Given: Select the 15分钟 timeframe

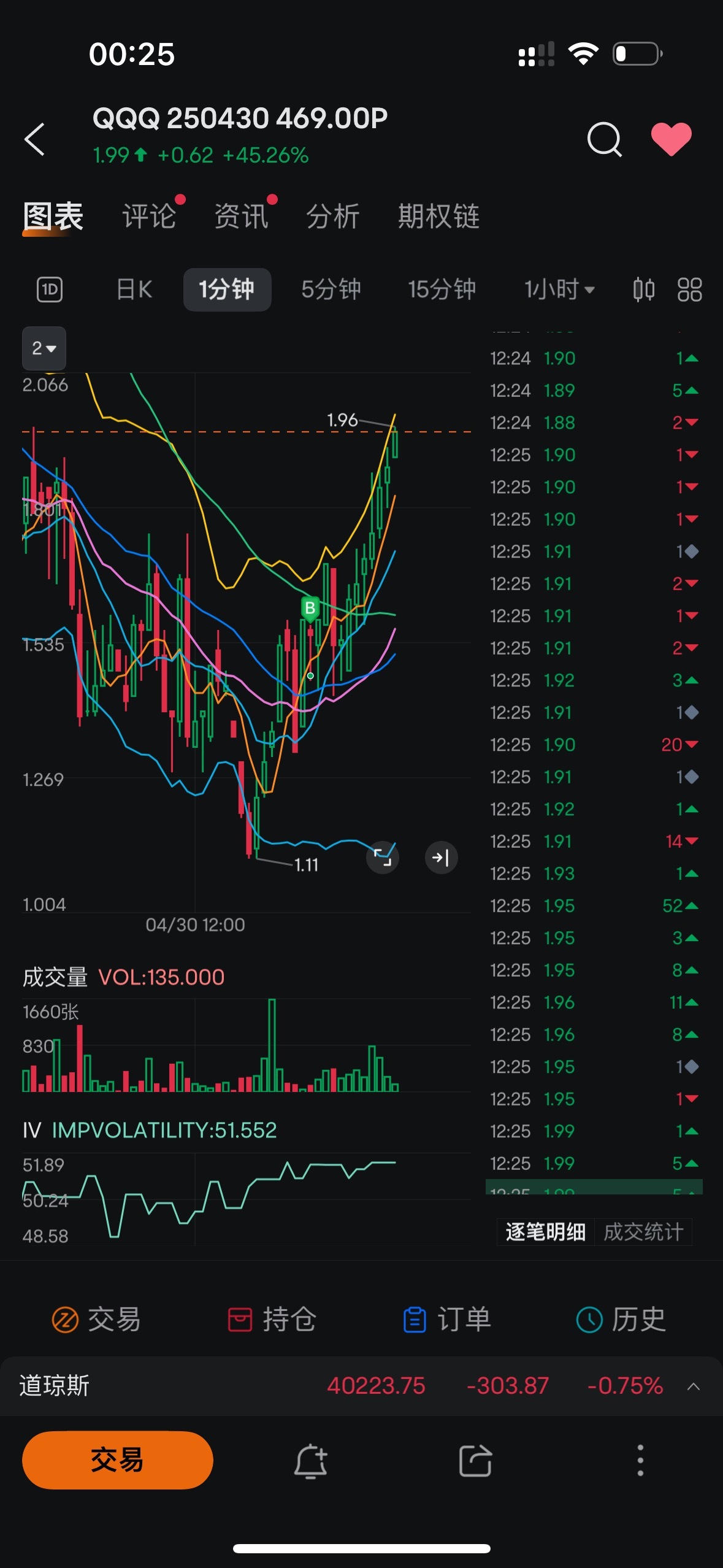Looking at the screenshot, I should coord(442,290).
